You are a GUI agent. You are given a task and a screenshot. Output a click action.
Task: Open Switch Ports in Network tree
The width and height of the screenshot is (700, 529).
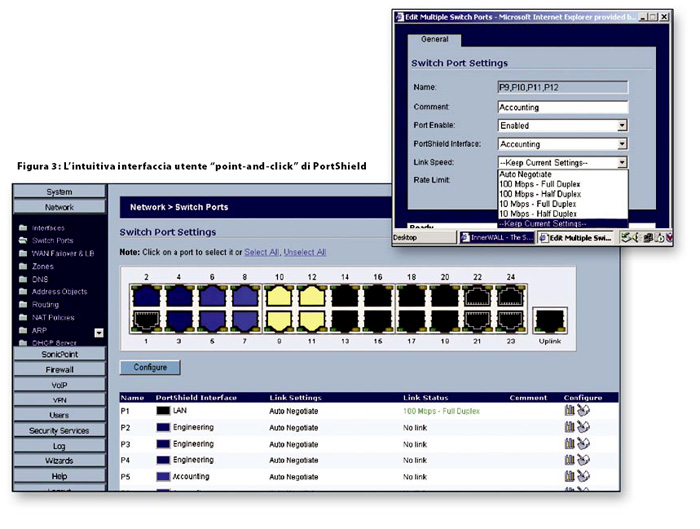click(52, 241)
